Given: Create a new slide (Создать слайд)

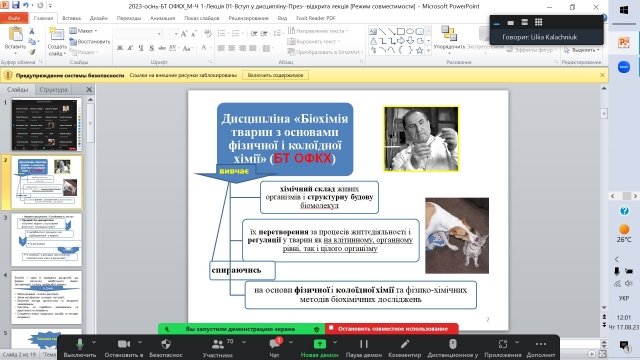Looking at the screenshot, I should (57, 41).
